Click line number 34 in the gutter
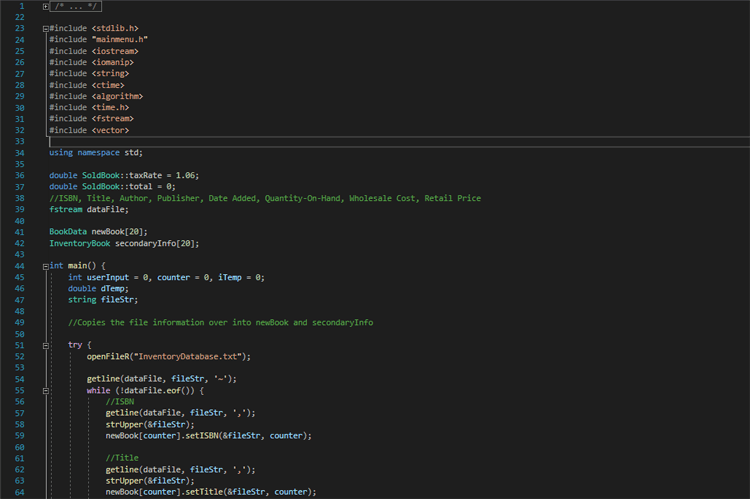The image size is (750, 499). pyautogui.click(x=20, y=152)
